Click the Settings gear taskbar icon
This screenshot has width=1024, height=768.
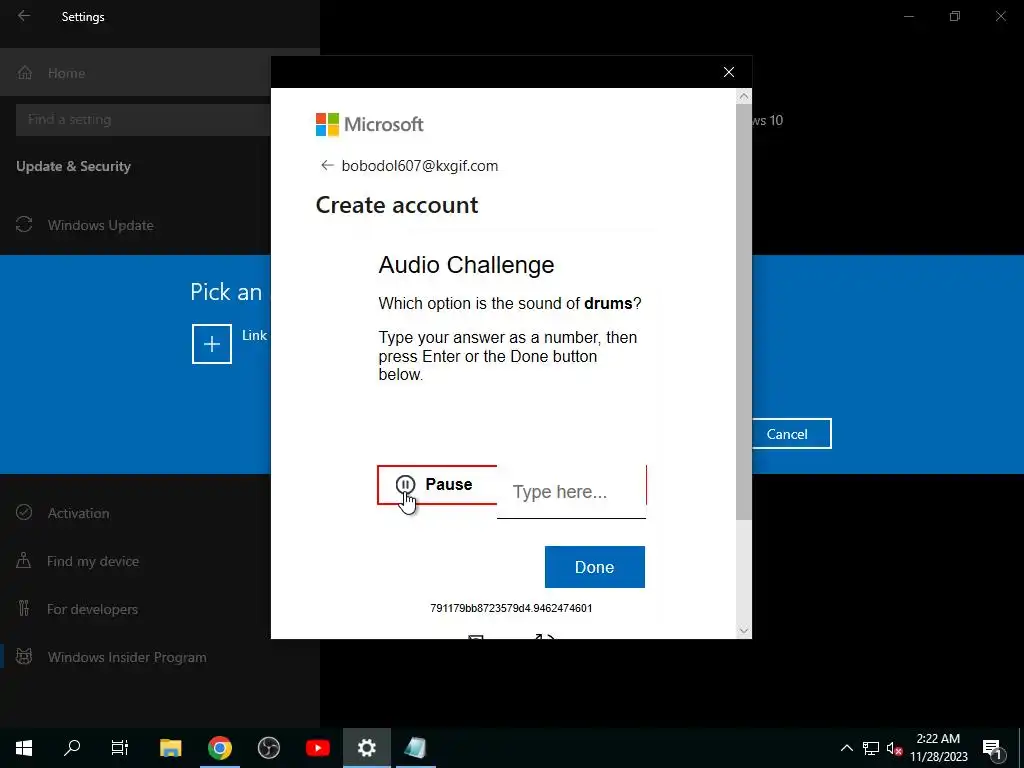click(367, 748)
